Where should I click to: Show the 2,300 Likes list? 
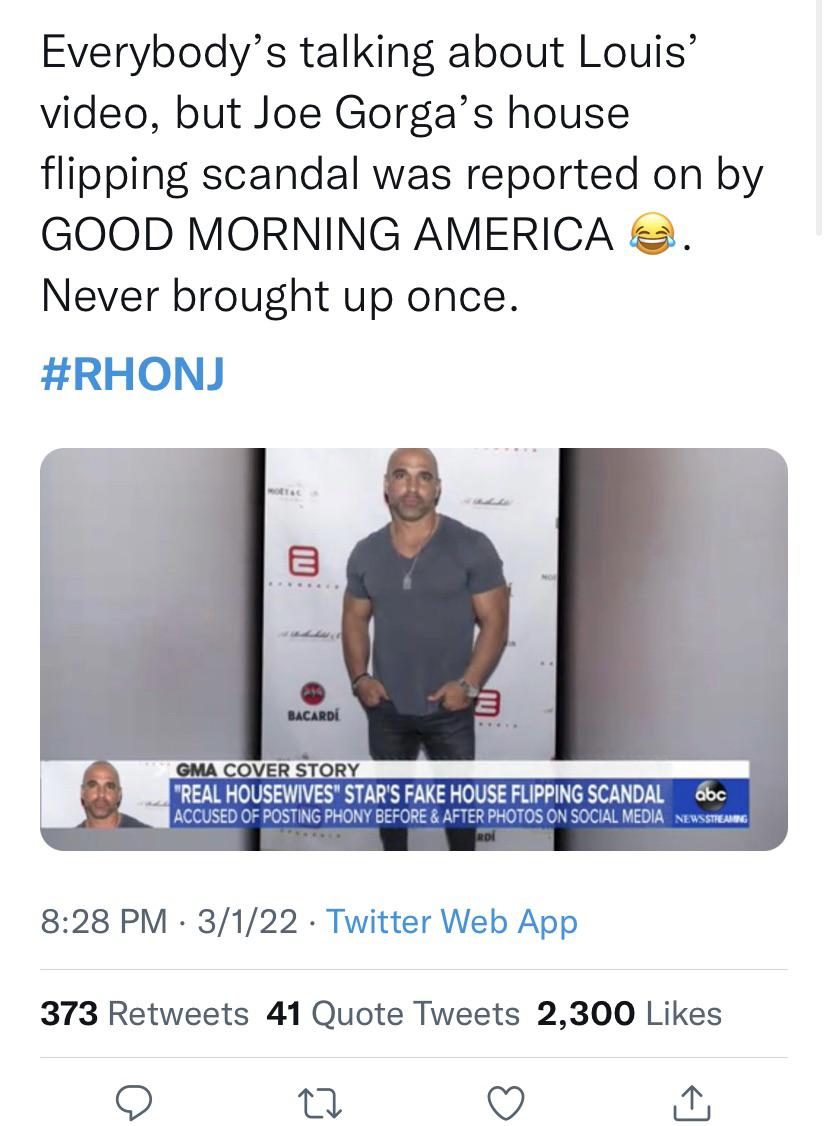click(629, 1014)
